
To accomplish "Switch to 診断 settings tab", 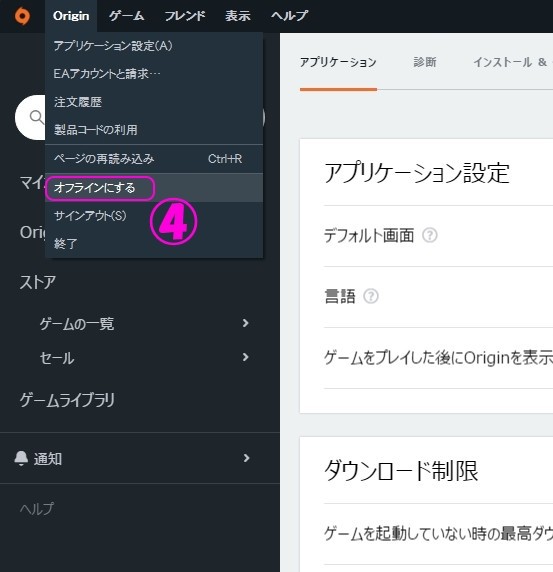I will [425, 62].
